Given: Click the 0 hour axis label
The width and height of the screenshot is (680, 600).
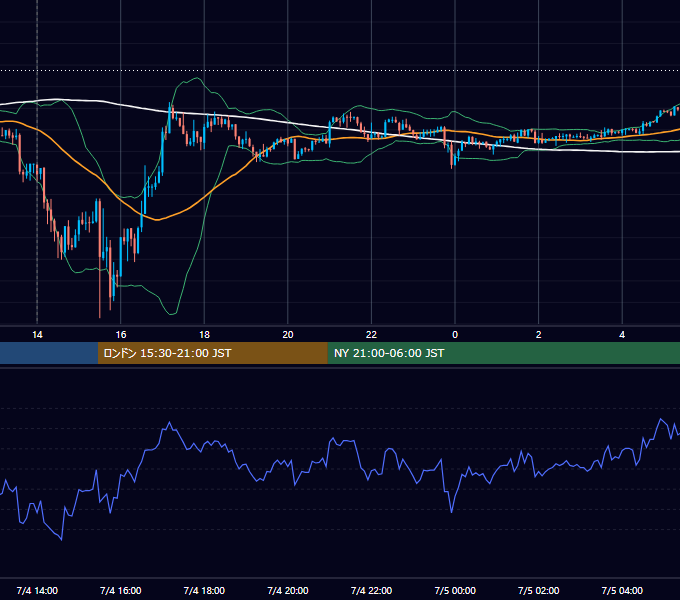Looking at the screenshot, I should click(x=455, y=335).
